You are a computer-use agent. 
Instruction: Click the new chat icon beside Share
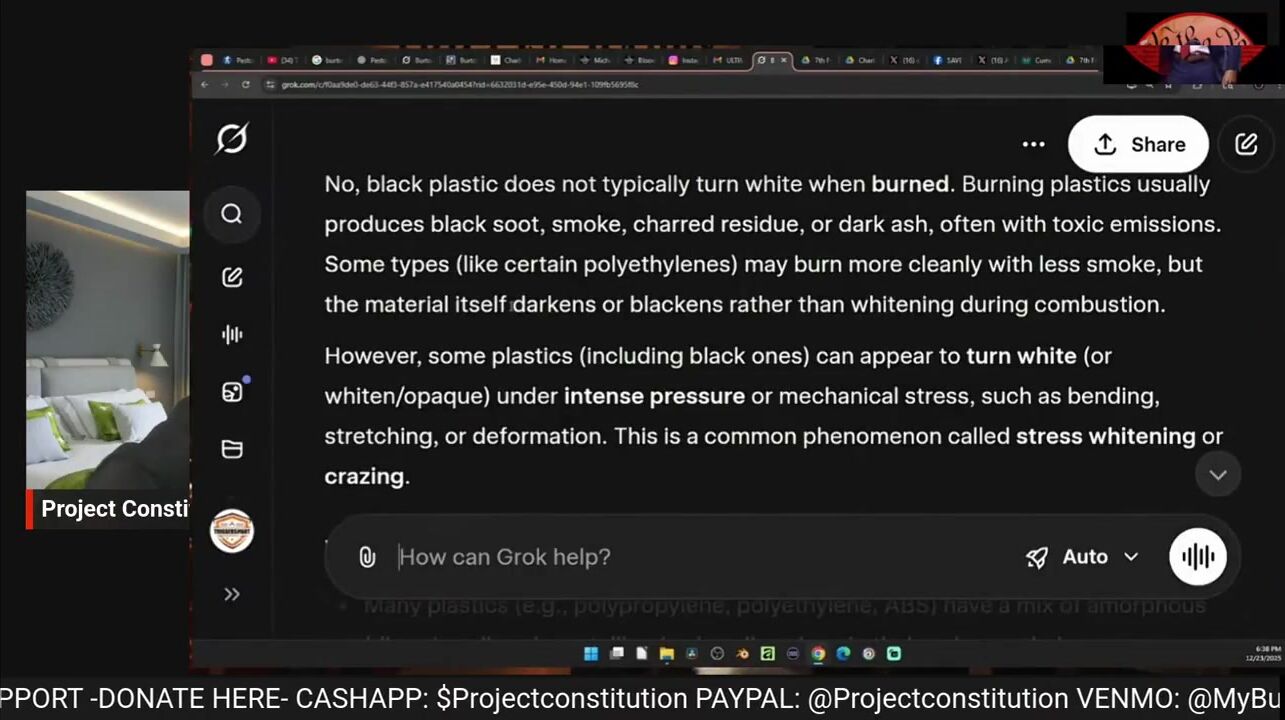pos(1246,144)
